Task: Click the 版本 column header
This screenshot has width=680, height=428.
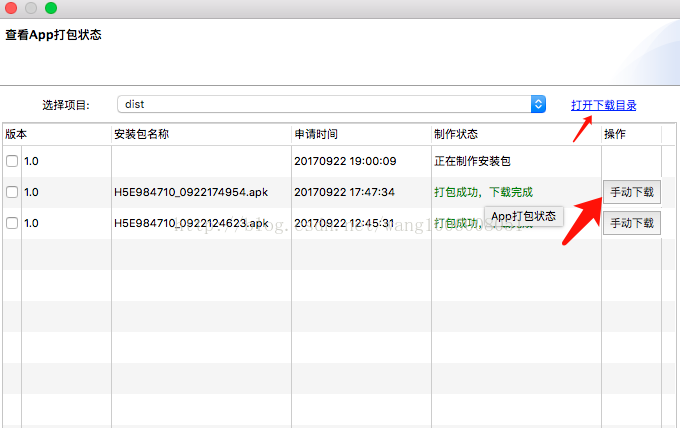Action: point(17,134)
